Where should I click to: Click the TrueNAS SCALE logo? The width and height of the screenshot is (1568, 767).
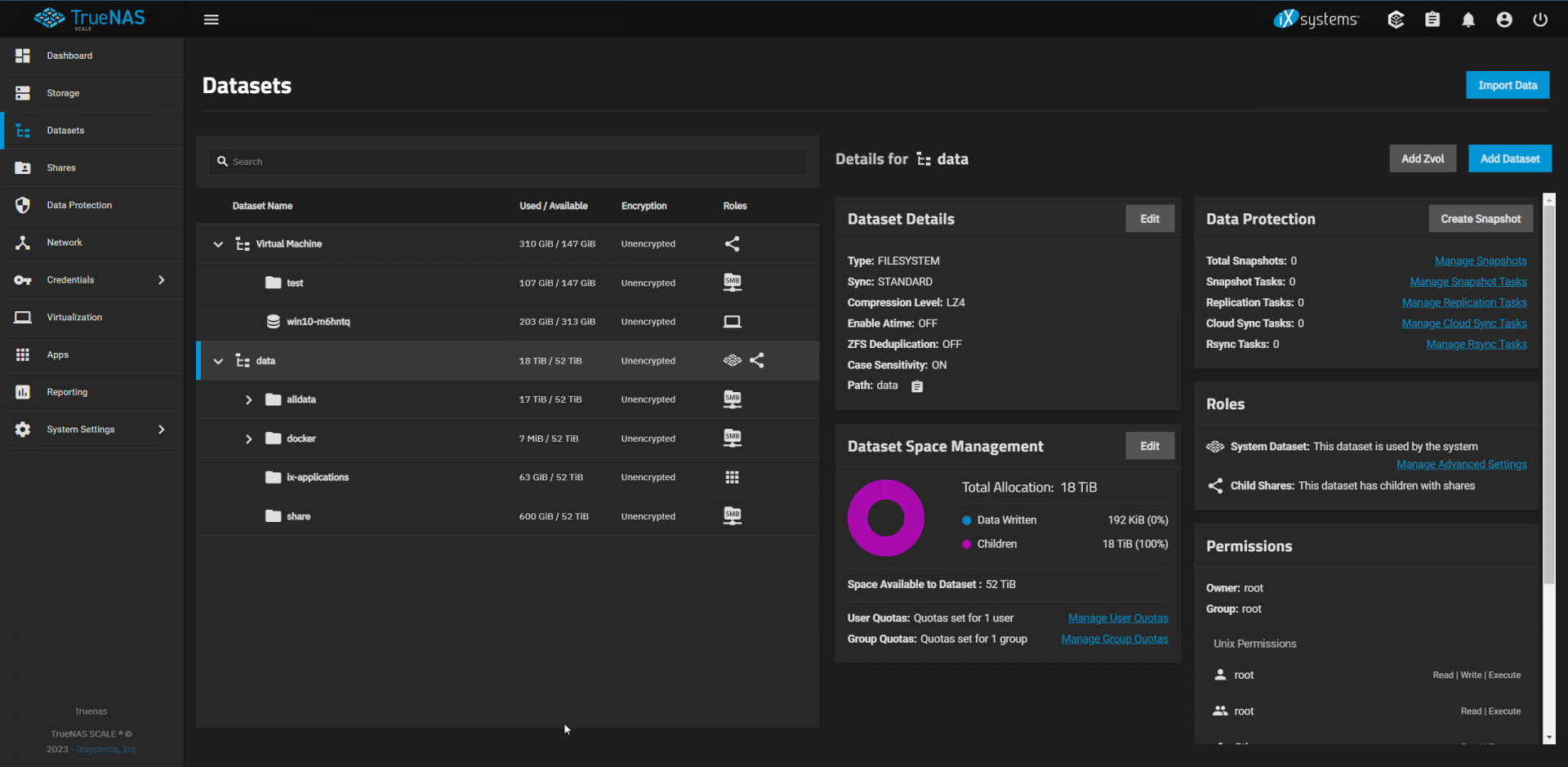tap(90, 18)
